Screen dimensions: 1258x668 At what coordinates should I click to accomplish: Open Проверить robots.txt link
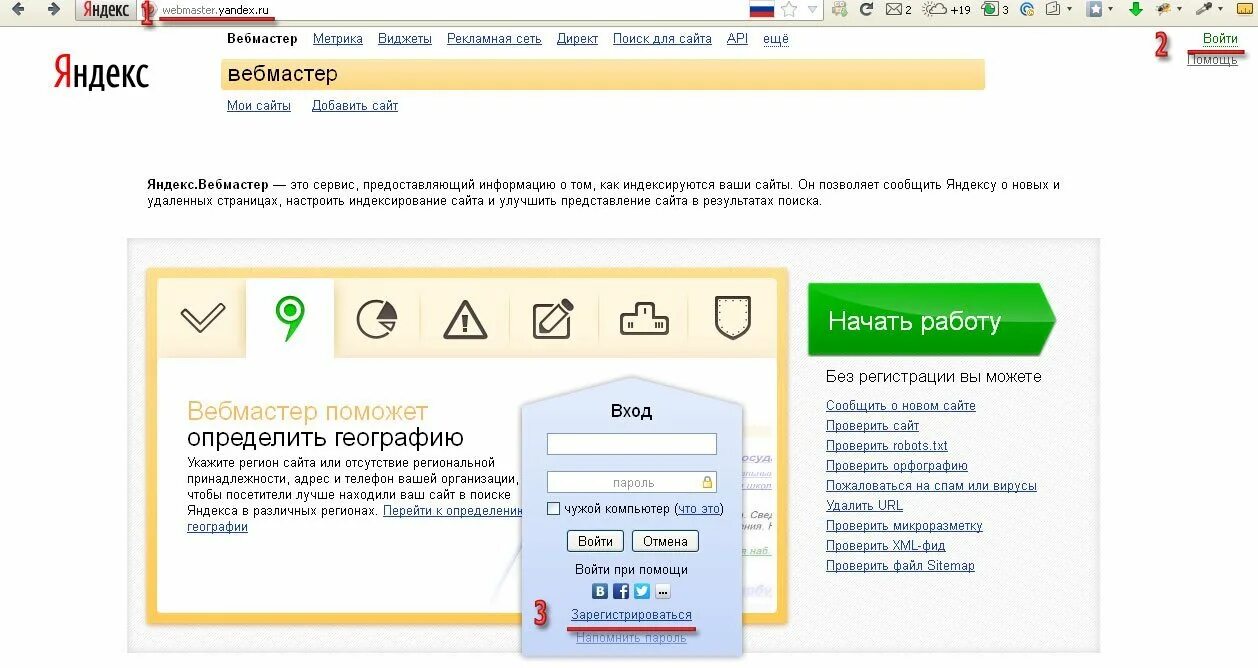(x=887, y=445)
